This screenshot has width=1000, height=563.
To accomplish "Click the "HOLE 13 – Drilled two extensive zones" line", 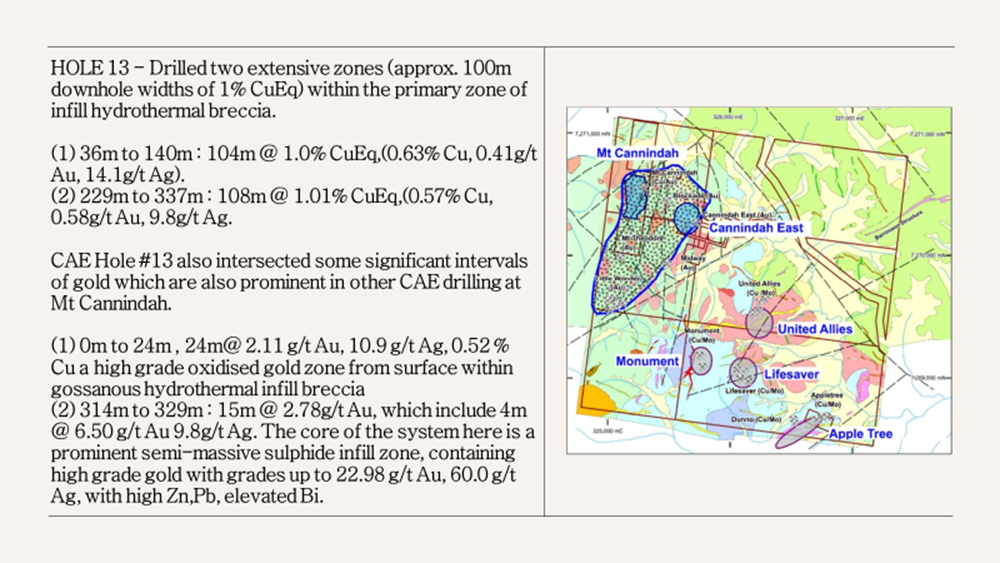I will [281, 68].
